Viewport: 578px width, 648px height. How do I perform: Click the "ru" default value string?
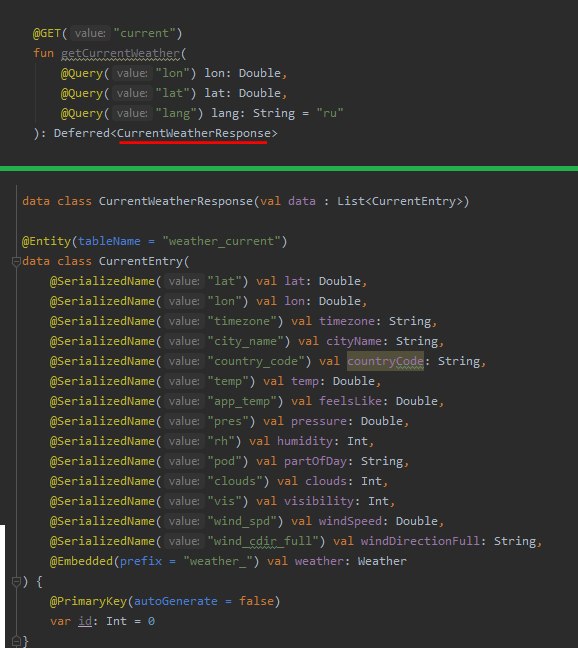(x=330, y=113)
